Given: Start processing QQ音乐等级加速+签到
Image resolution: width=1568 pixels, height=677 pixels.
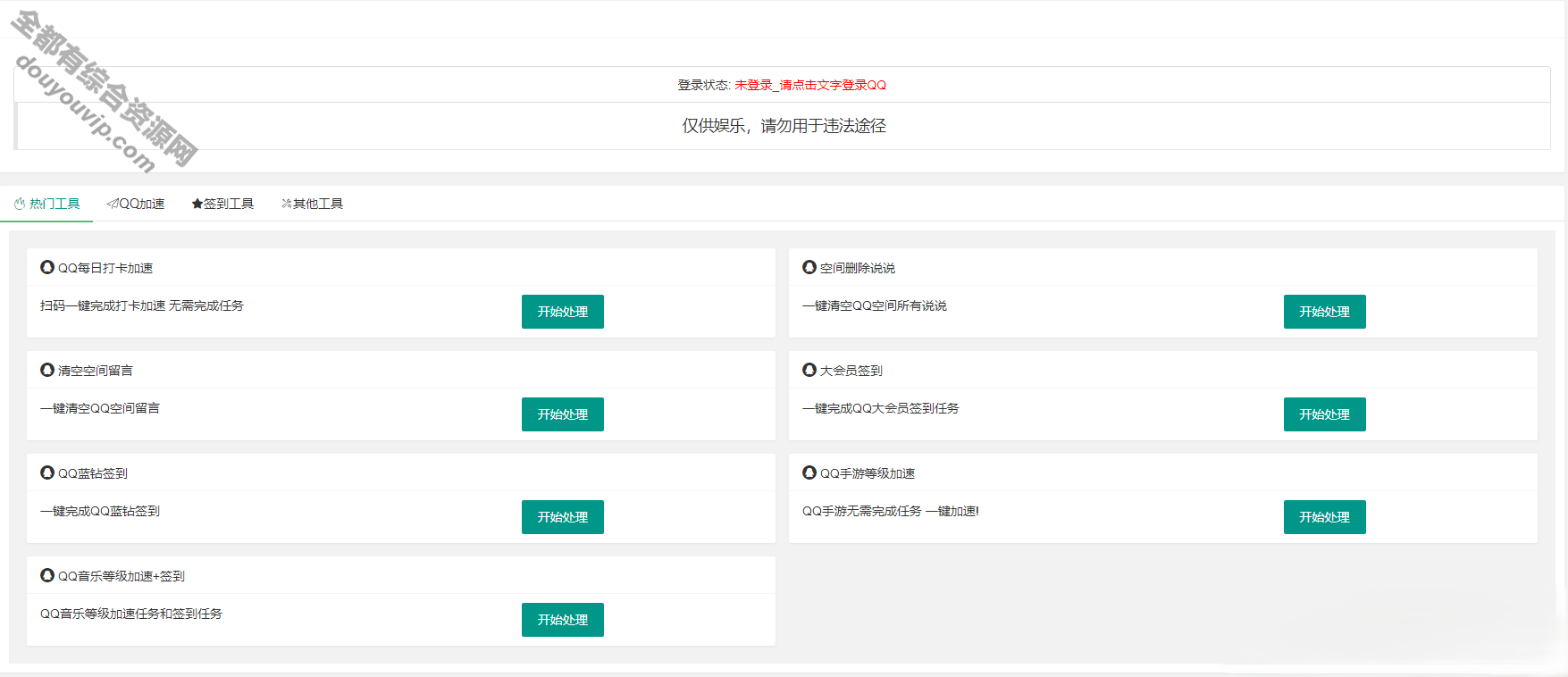Looking at the screenshot, I should pos(563,620).
